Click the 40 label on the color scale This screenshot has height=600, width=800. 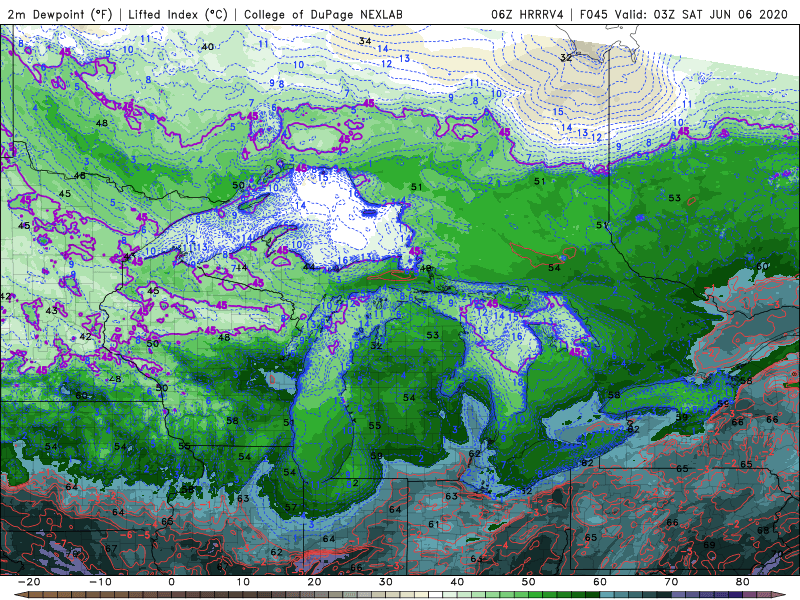(x=457, y=582)
